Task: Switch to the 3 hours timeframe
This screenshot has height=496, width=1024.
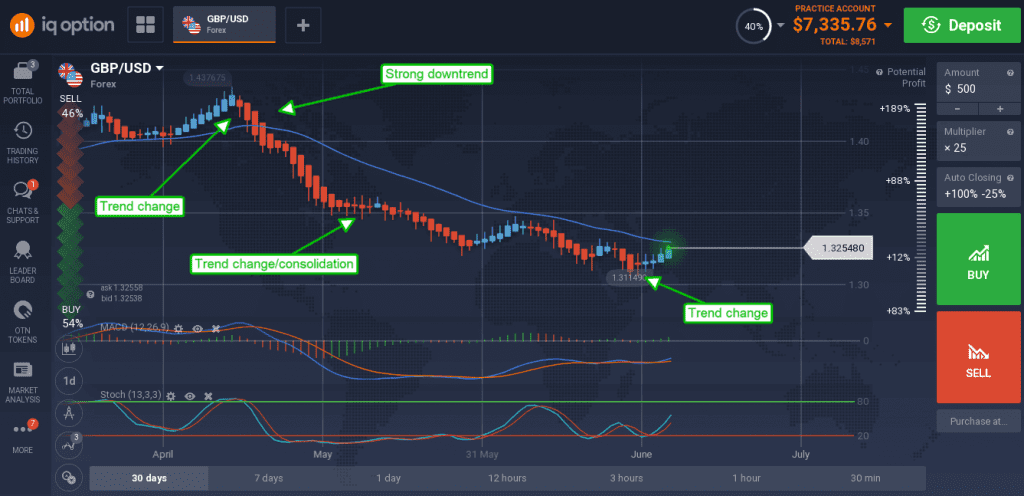Action: pyautogui.click(x=626, y=478)
